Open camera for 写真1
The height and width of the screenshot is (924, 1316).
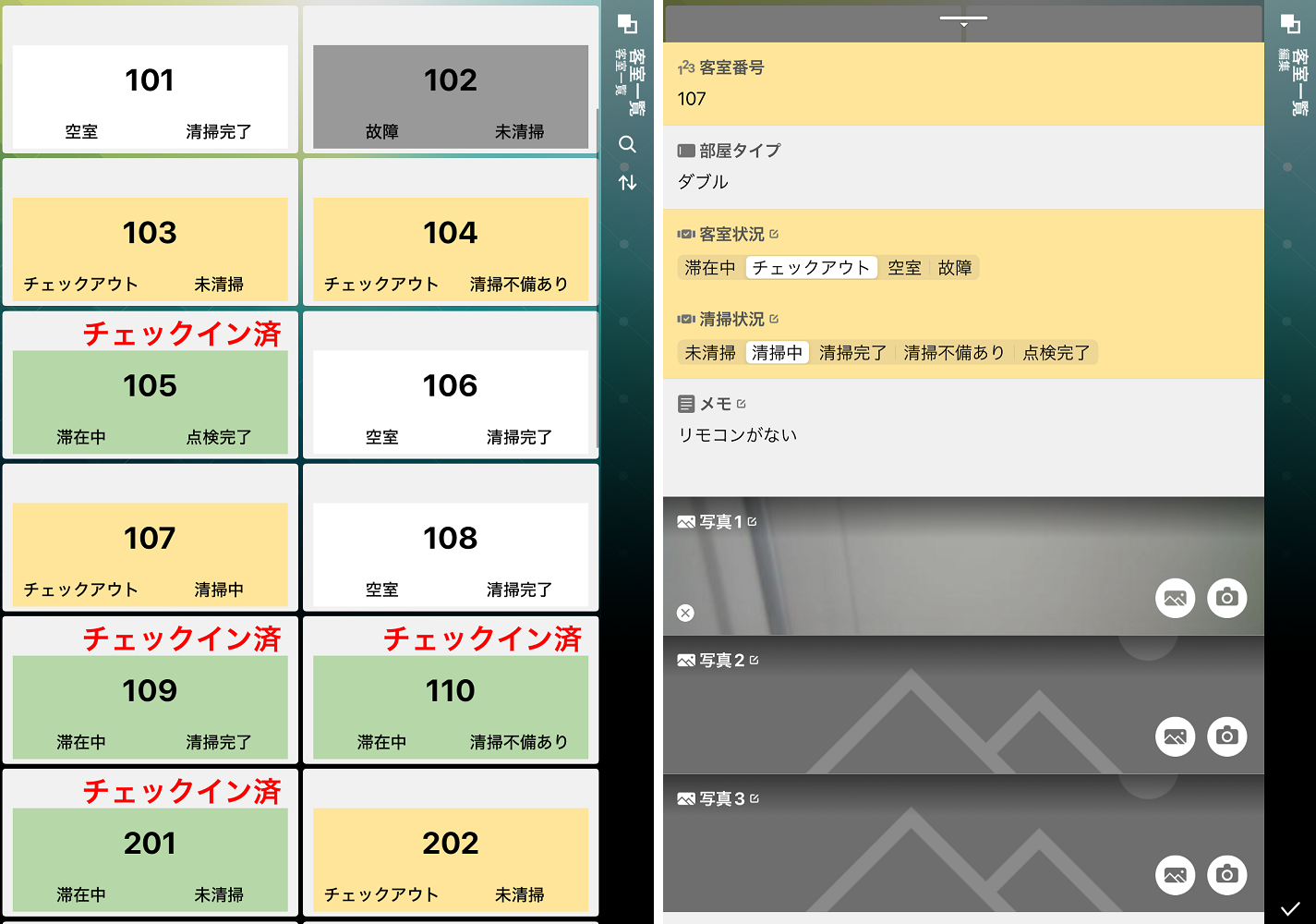coord(1226,598)
